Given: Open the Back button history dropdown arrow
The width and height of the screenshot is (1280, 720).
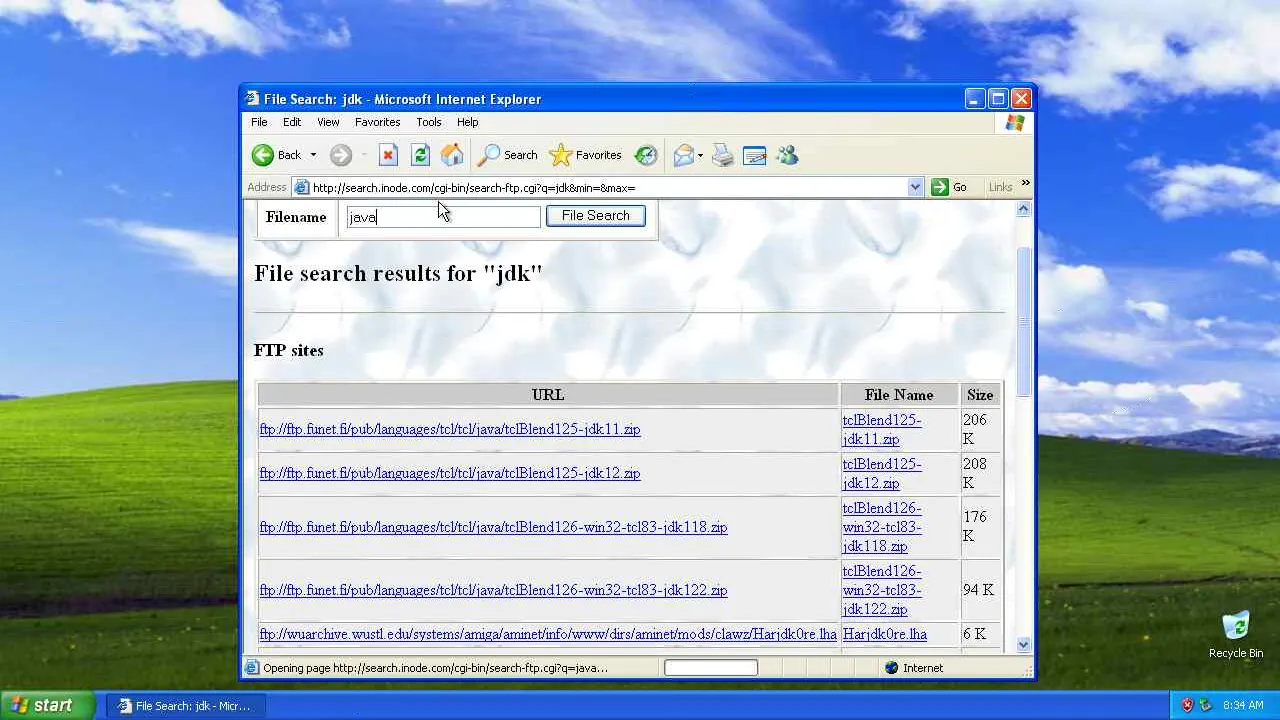Looking at the screenshot, I should point(313,155).
